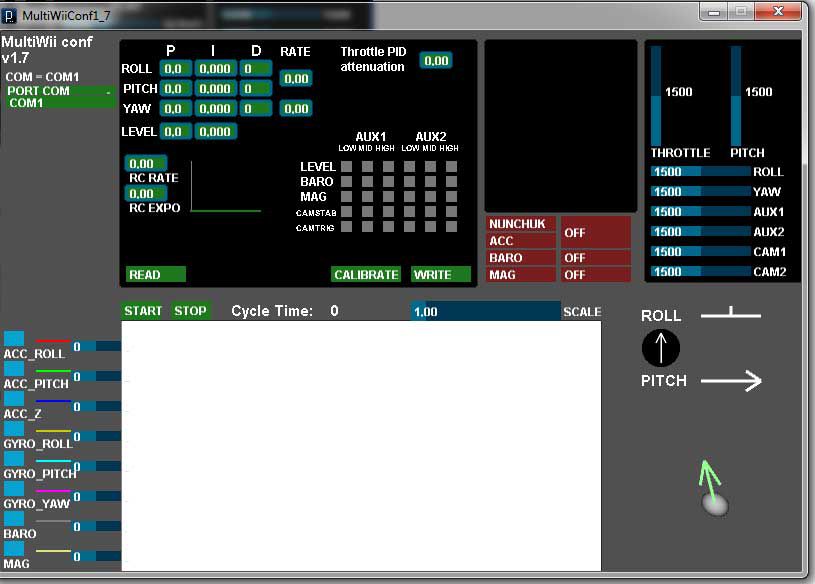Screen dimensions: 815x584
Task: Click the PITCH I value field
Action: click(x=215, y=88)
